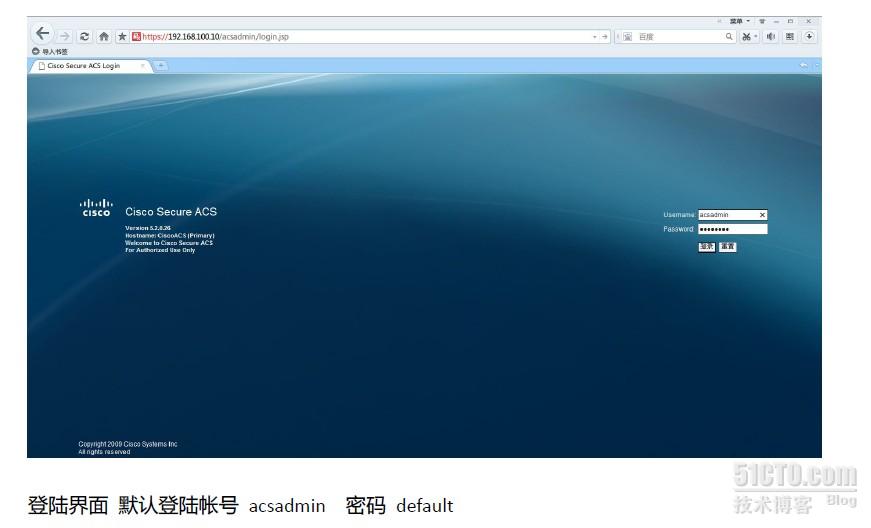
Task: Open the browser home page icon
Action: click(x=103, y=36)
